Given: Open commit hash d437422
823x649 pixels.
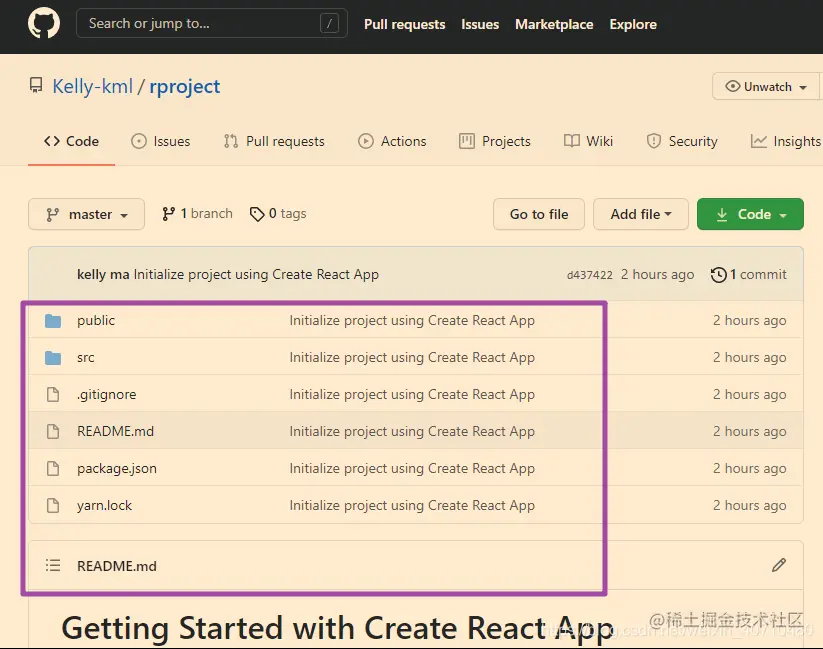Looking at the screenshot, I should pos(589,275).
